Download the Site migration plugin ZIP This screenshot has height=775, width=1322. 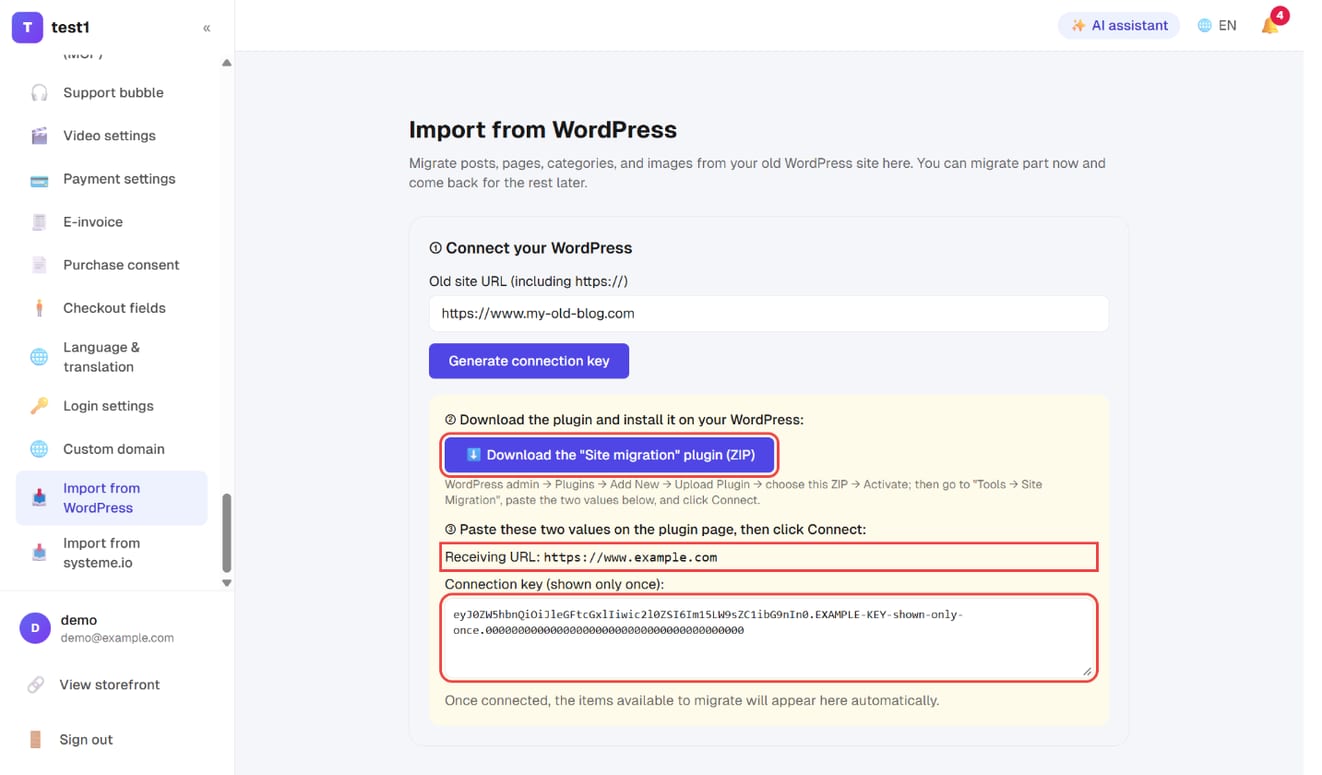tap(609, 455)
